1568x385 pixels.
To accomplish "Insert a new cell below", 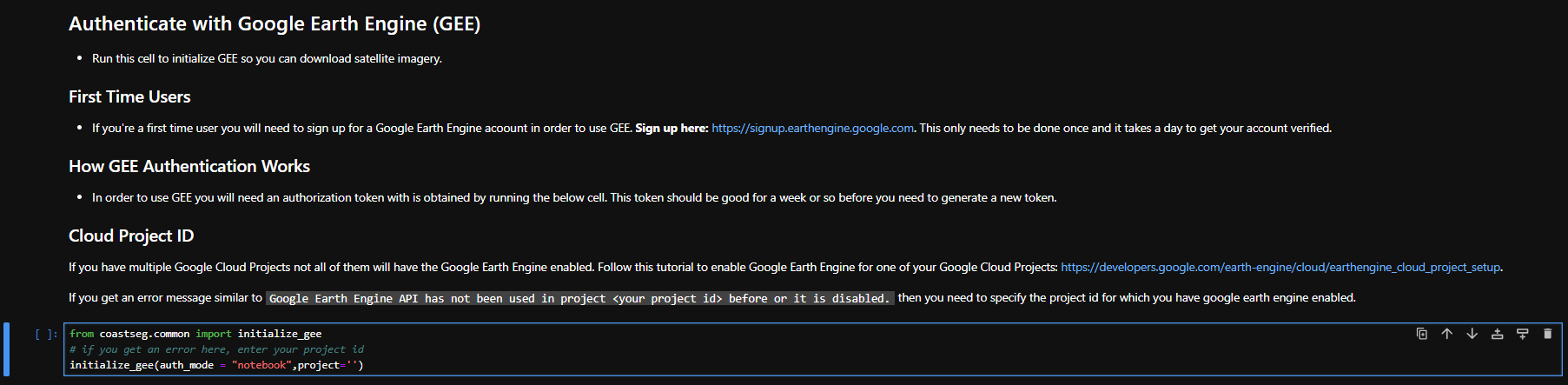I will tap(1522, 334).
